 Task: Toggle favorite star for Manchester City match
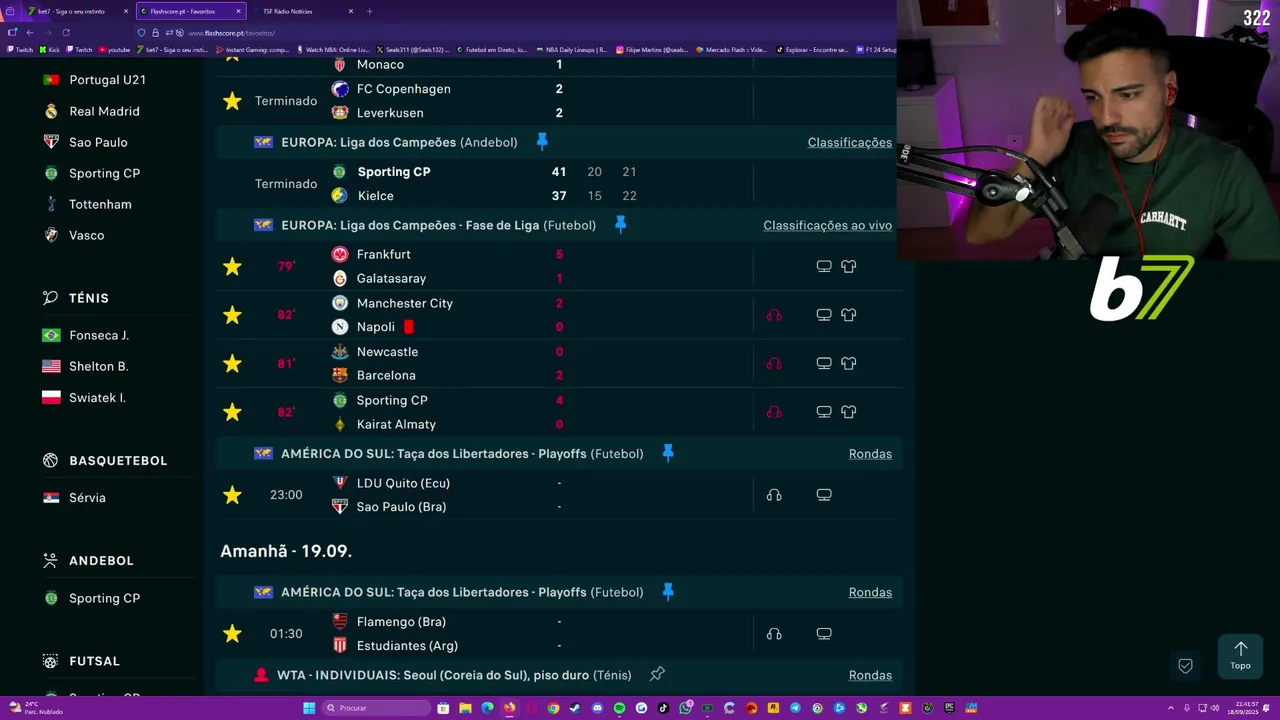point(232,315)
